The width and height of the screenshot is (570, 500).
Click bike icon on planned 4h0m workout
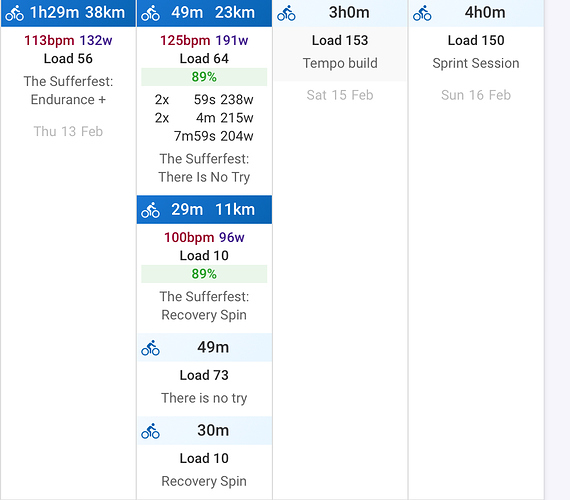[x=422, y=13]
